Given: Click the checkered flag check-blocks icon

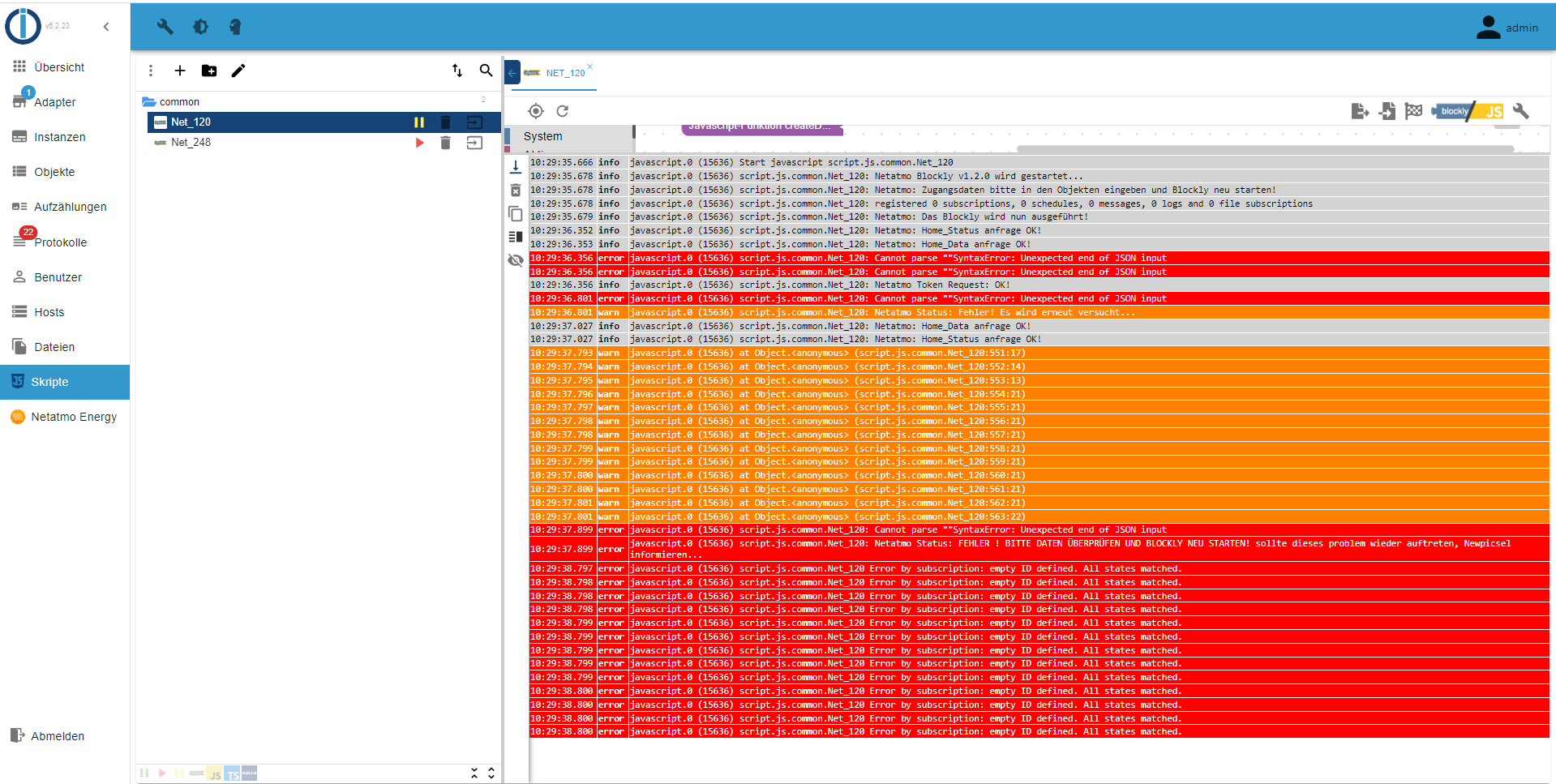Looking at the screenshot, I should click(1414, 111).
